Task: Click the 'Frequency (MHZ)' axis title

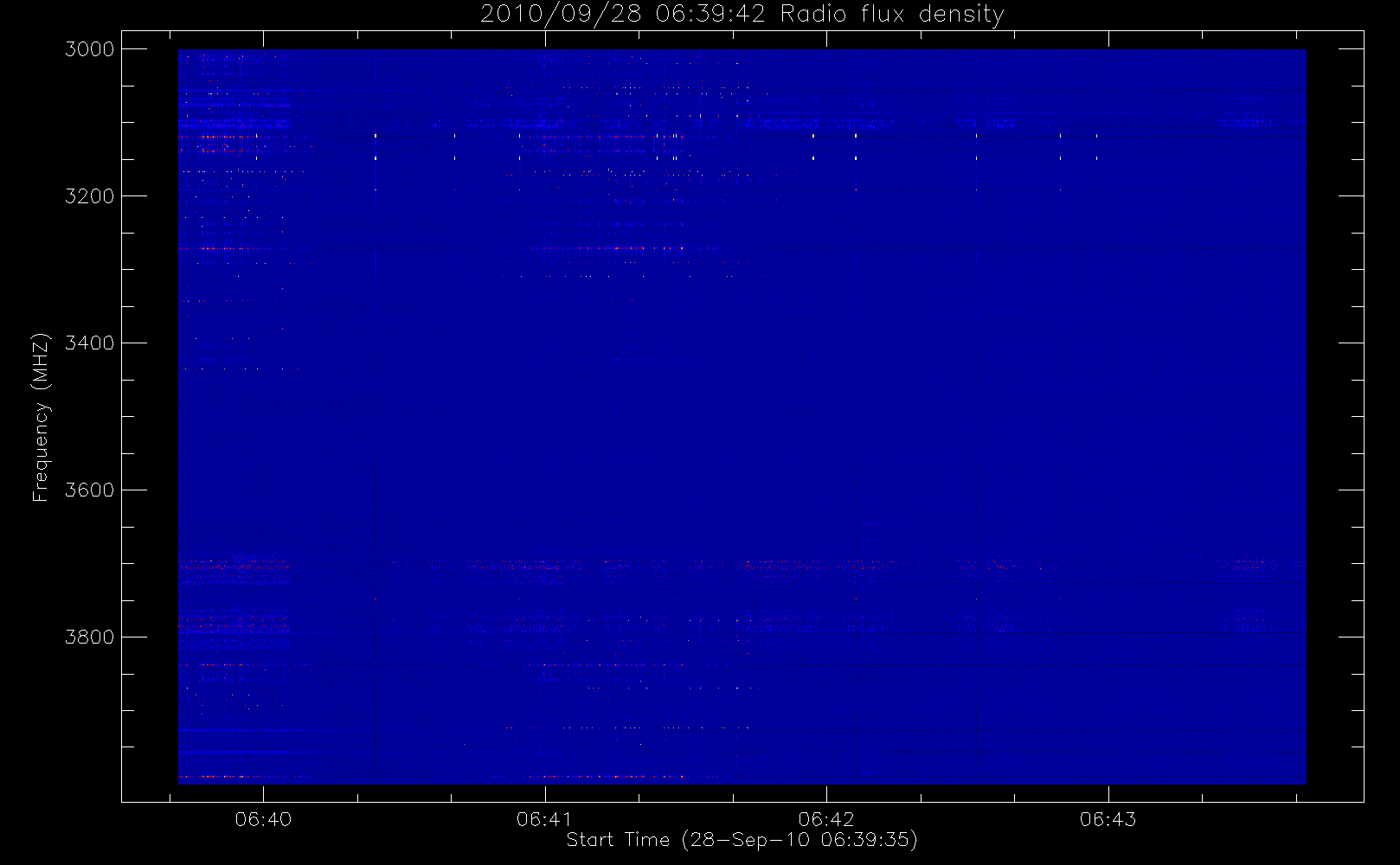Action: (41, 417)
